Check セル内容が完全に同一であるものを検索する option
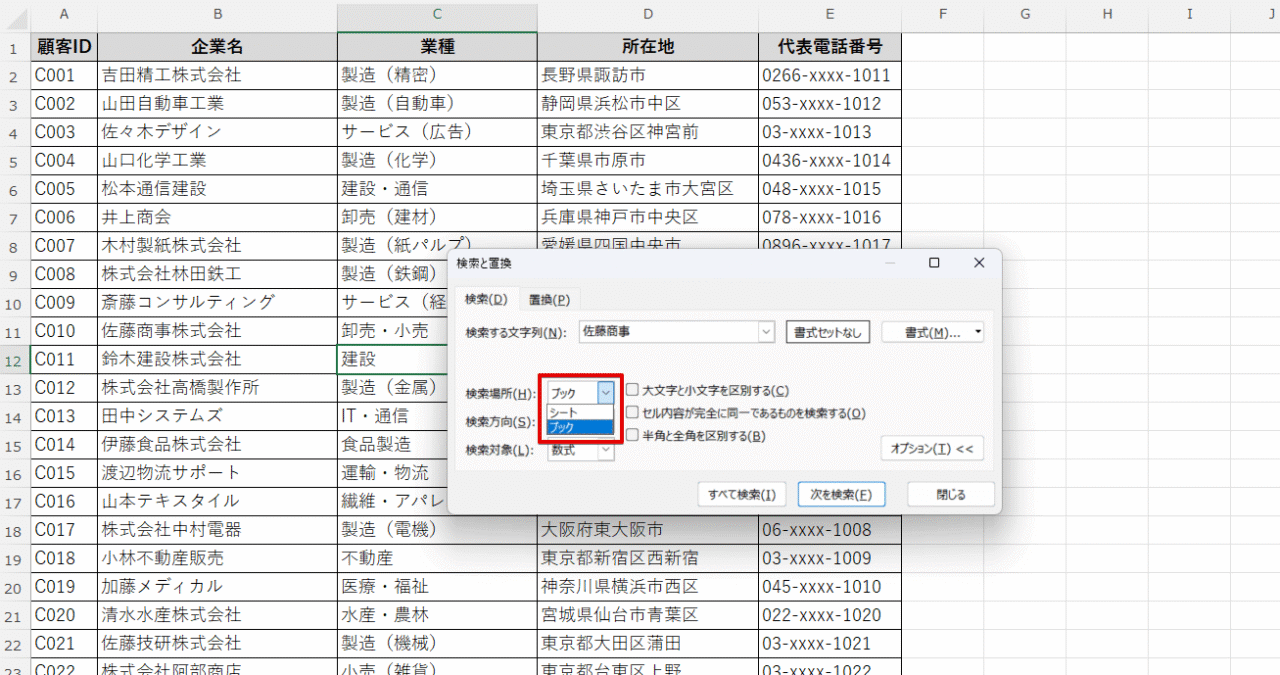Image resolution: width=1280 pixels, height=675 pixels. point(633,411)
